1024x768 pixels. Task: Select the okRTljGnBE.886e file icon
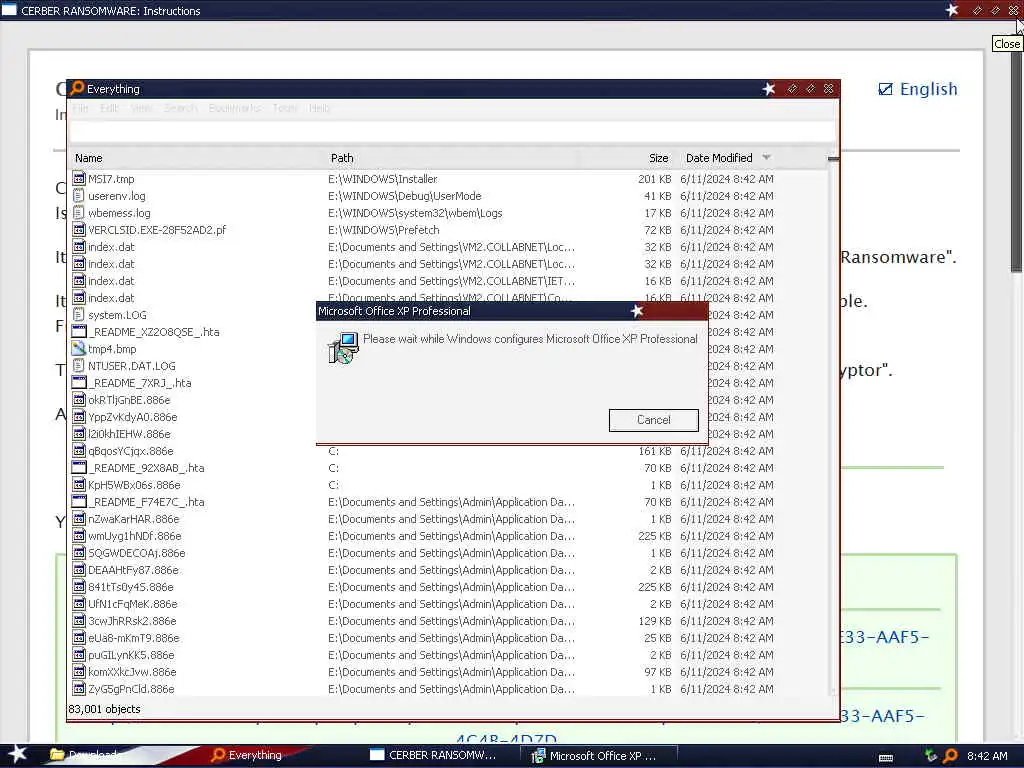coord(79,399)
